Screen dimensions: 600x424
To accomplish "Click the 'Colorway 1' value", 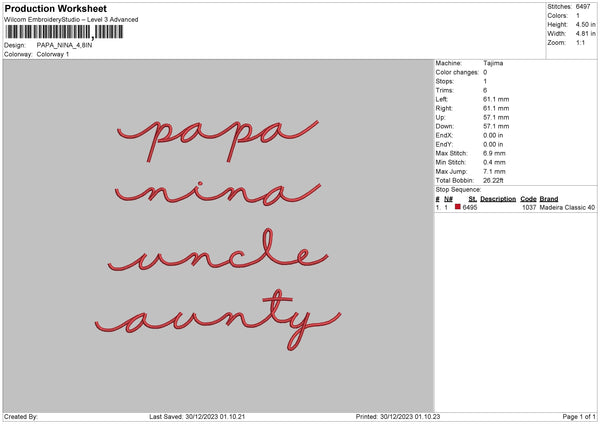I will coord(53,54).
